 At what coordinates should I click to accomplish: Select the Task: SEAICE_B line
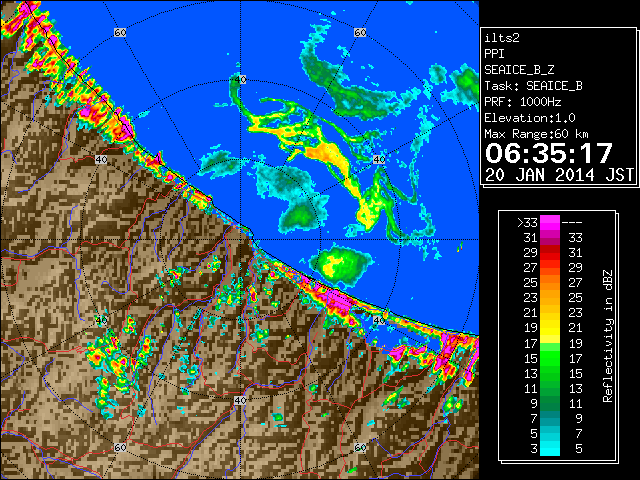pyautogui.click(x=533, y=86)
